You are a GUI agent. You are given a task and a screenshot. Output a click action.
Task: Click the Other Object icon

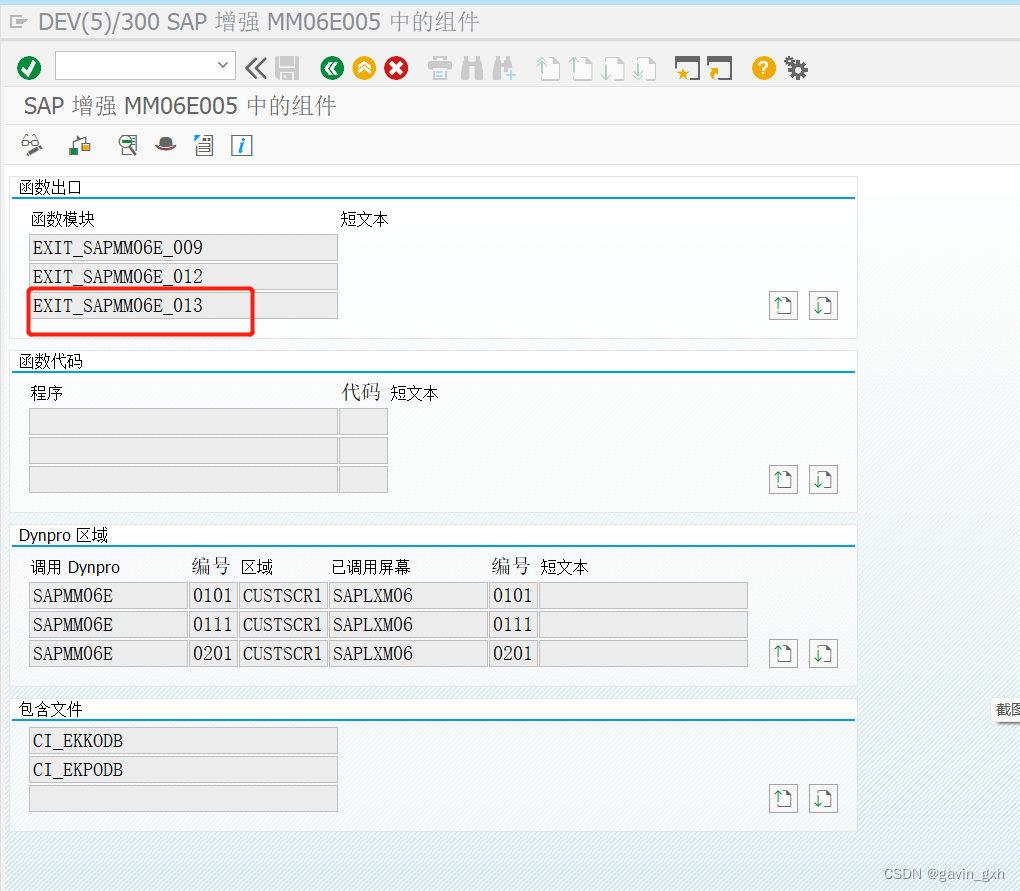(x=80, y=145)
